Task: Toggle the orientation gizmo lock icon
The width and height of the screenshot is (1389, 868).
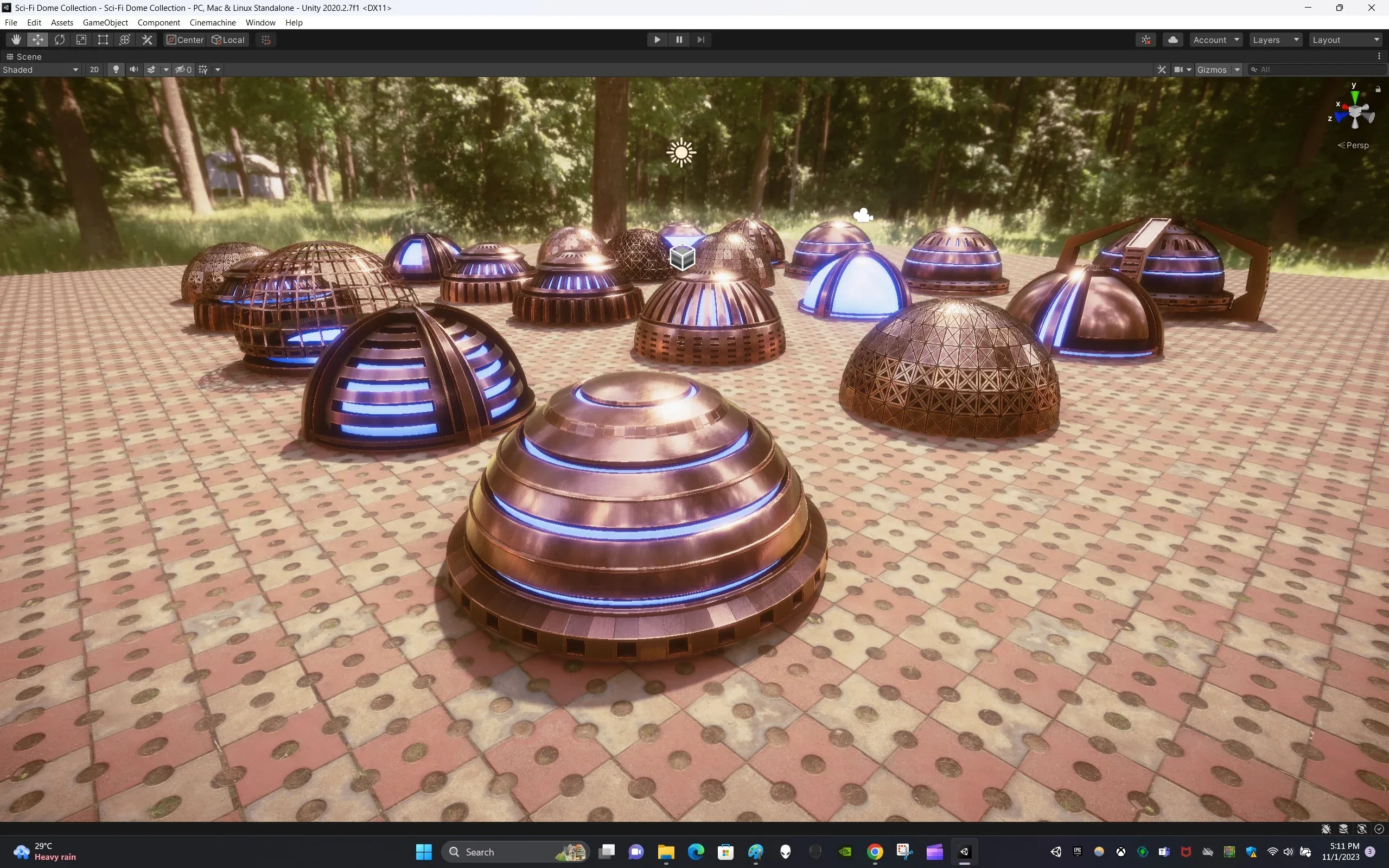Action: (1378, 89)
